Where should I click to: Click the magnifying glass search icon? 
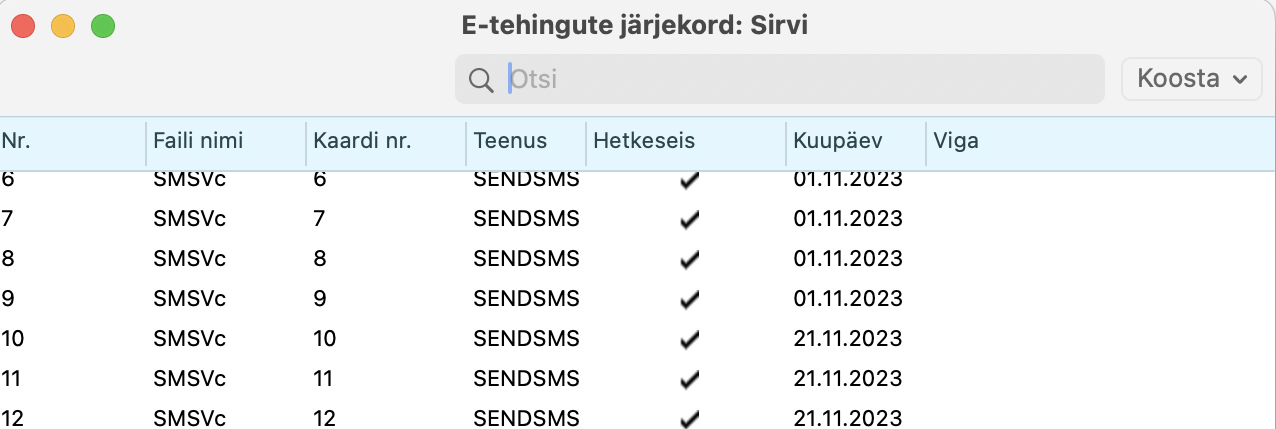pos(481,79)
